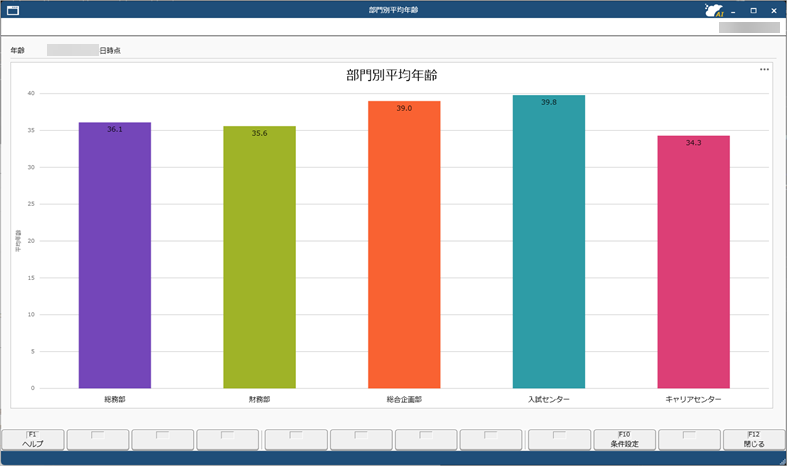The image size is (788, 466).
Task: Select the pink キャリアセンター bar
Action: pyautogui.click(x=694, y=262)
